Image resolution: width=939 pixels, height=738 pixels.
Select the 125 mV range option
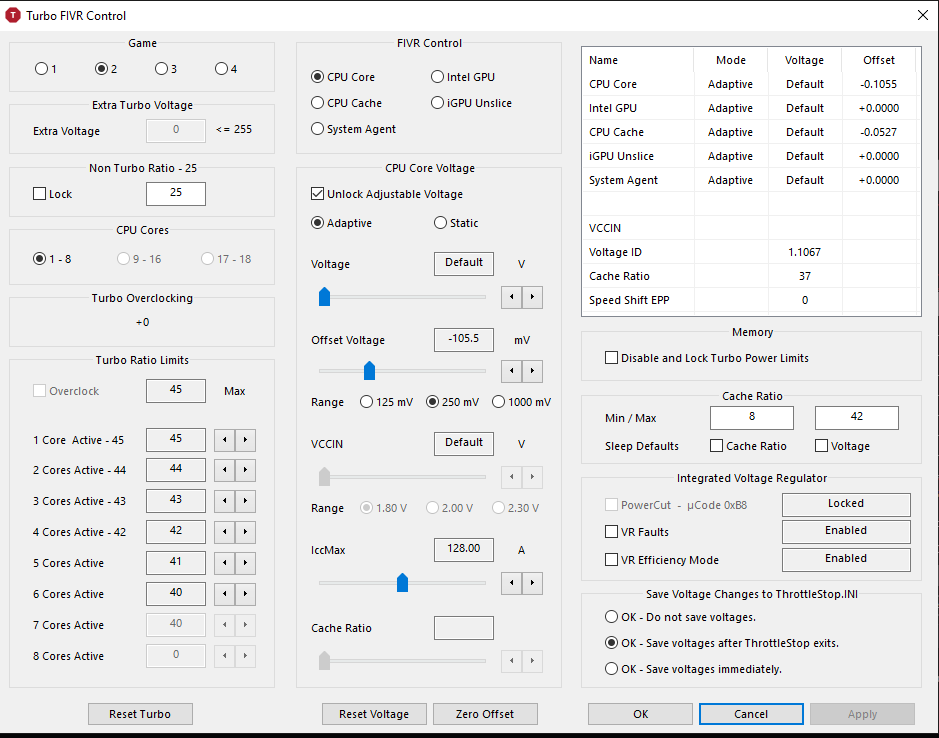pos(365,402)
